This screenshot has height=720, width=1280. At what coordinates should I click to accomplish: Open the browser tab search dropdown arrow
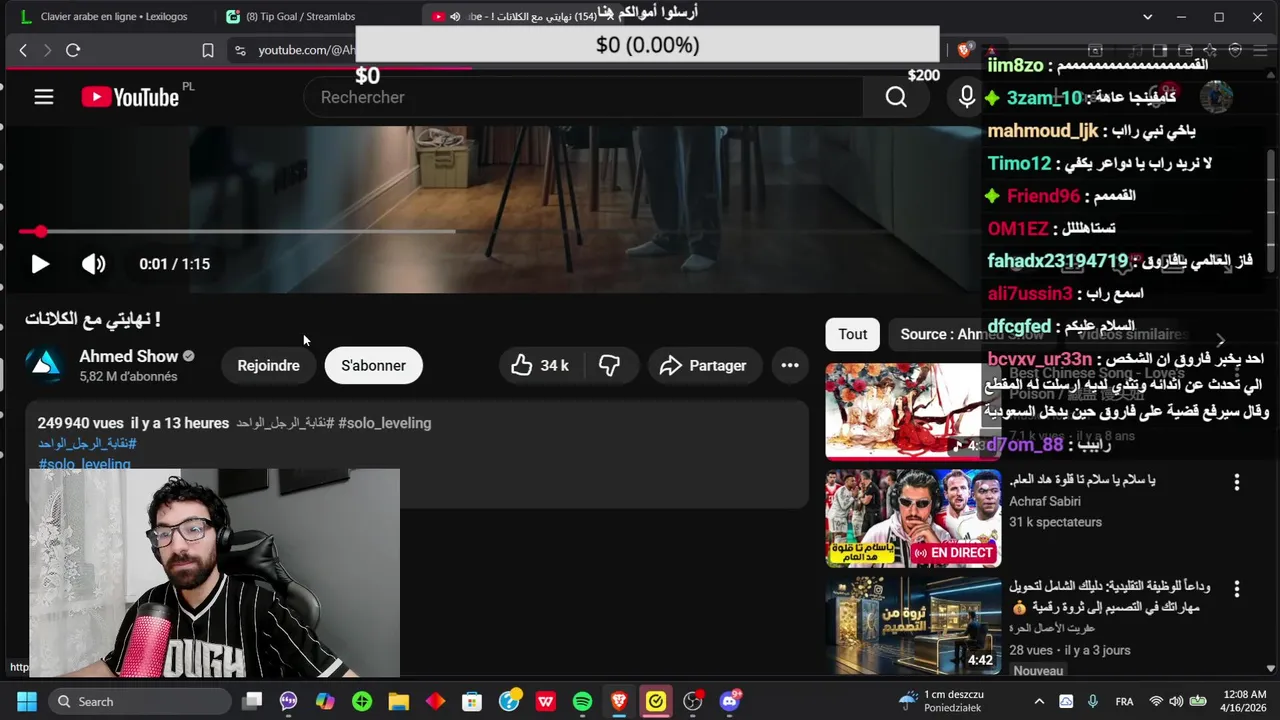pos(1148,17)
